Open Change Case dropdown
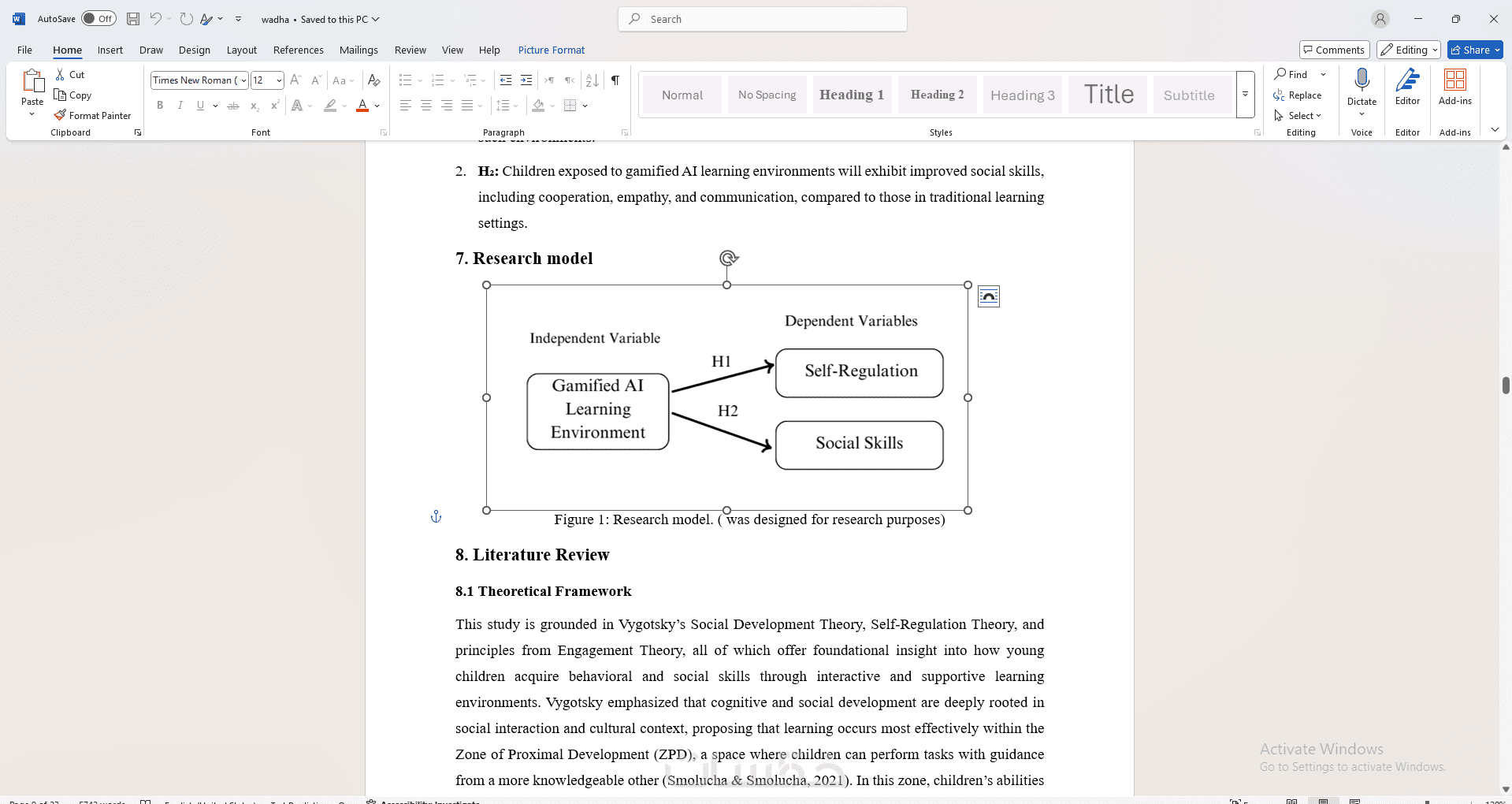Viewport: 1512px width, 804px height. 344,80
